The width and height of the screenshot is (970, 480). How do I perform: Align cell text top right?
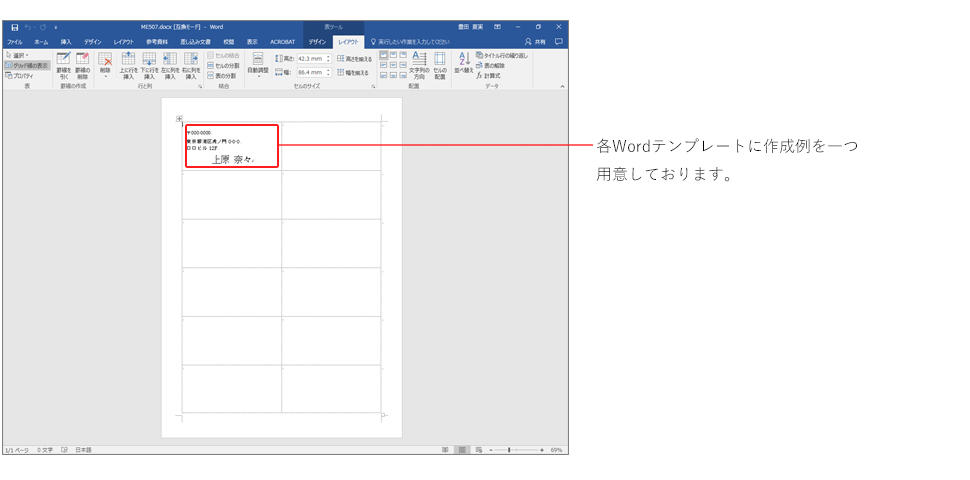(x=403, y=55)
